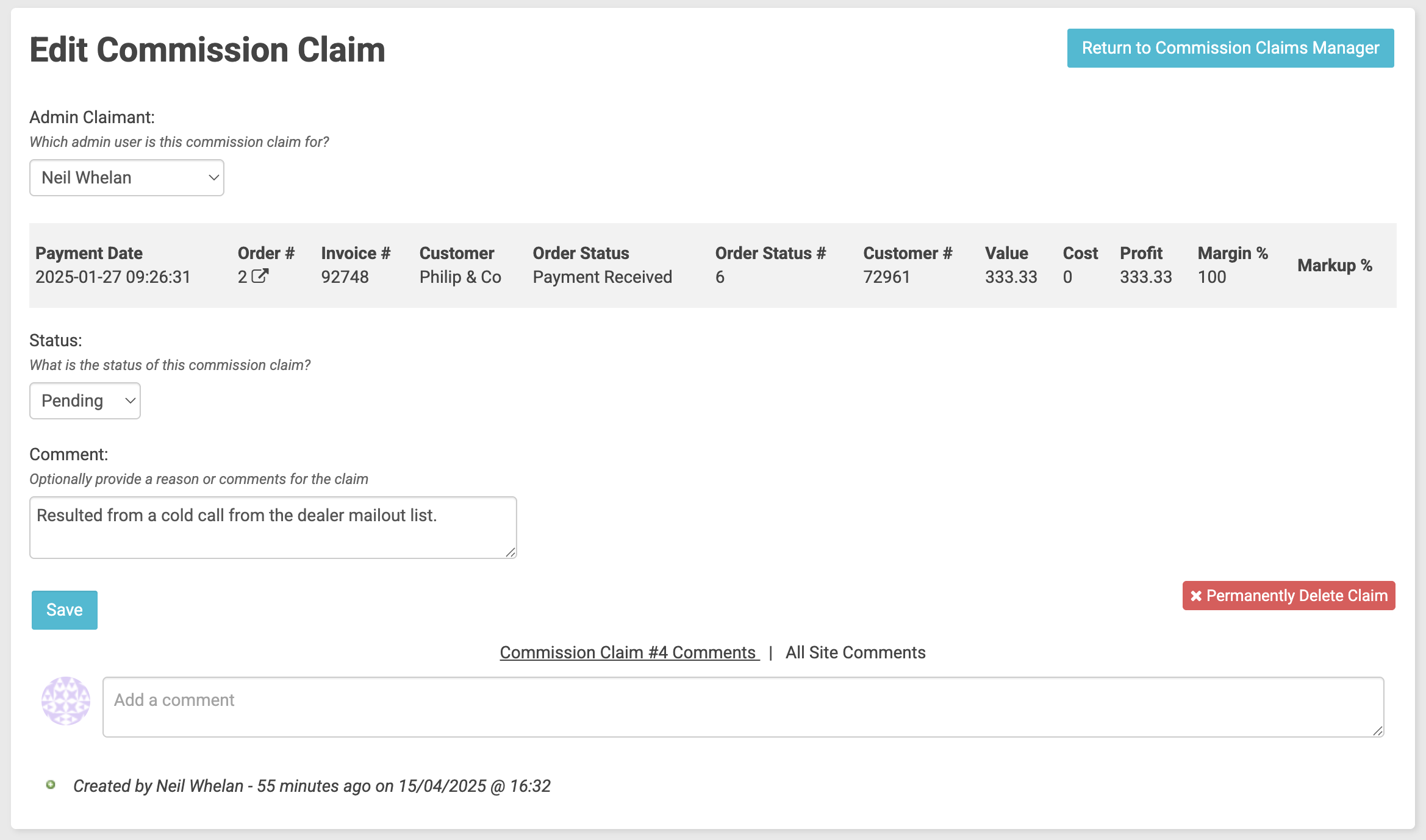Switch to All Site Comments tab
The image size is (1426, 840).
tap(855, 653)
